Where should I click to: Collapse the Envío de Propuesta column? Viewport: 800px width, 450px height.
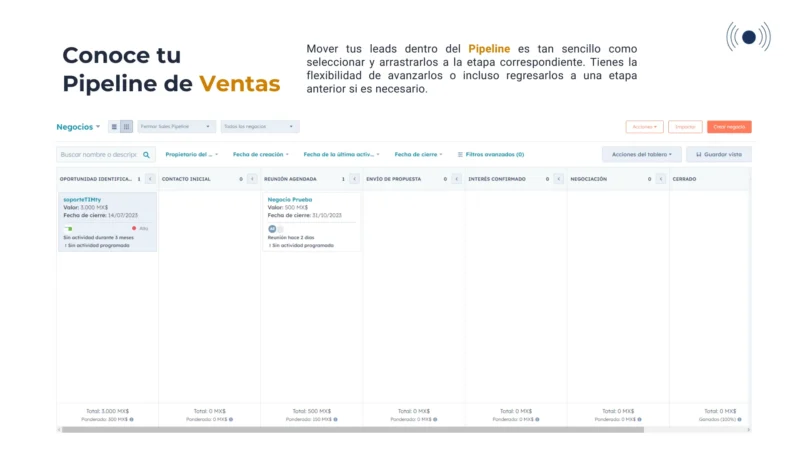point(457,179)
